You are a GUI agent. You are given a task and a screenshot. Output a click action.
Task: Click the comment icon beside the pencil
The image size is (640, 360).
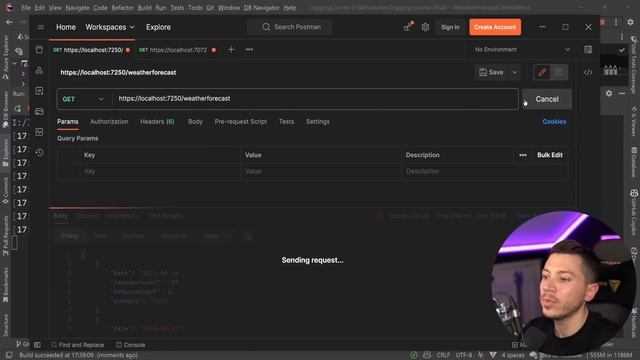(x=559, y=73)
